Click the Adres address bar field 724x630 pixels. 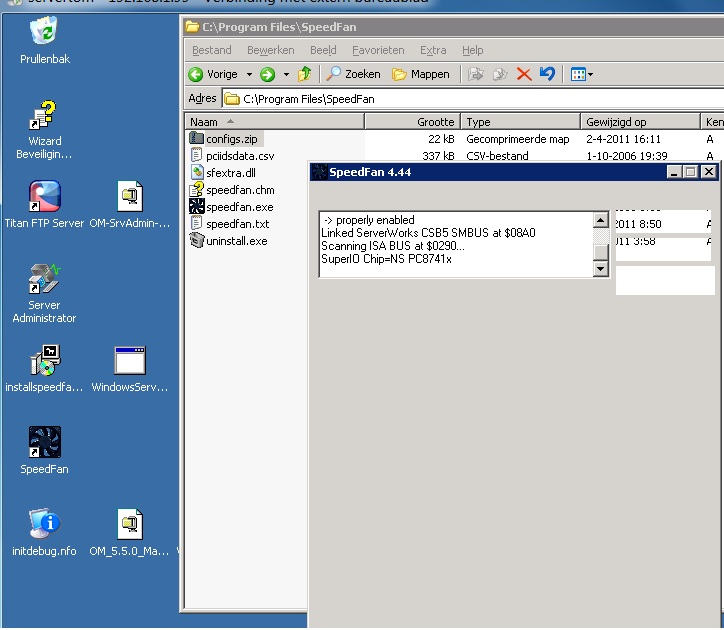pyautogui.click(x=473, y=99)
